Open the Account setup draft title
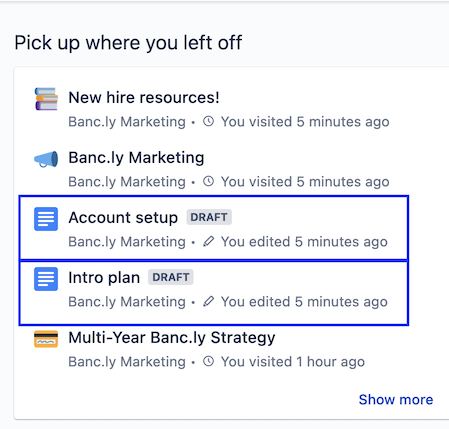Image resolution: width=449 pixels, height=429 pixels. [123, 218]
